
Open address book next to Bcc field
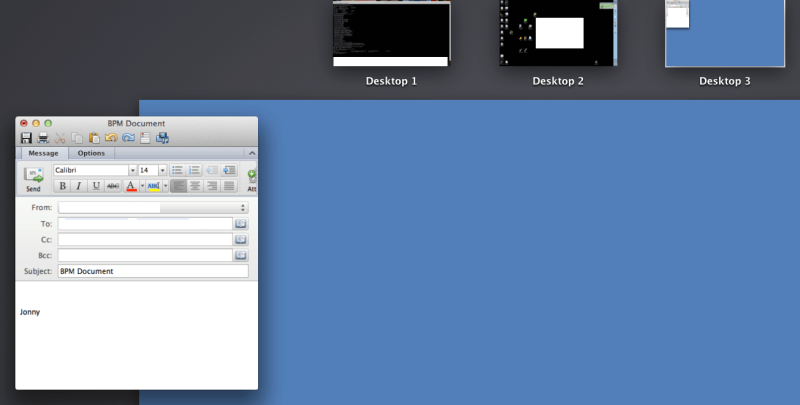tap(241, 255)
